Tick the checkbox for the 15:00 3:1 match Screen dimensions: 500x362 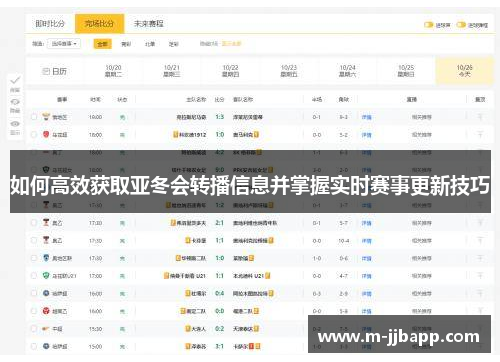coord(34,346)
